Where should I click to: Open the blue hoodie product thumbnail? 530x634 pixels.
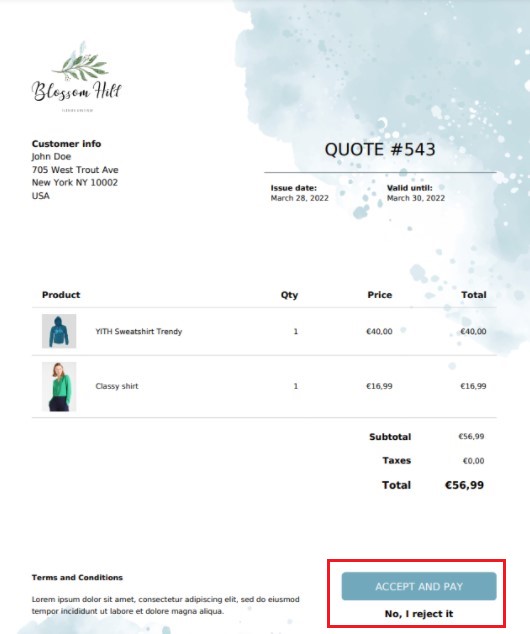(59, 331)
